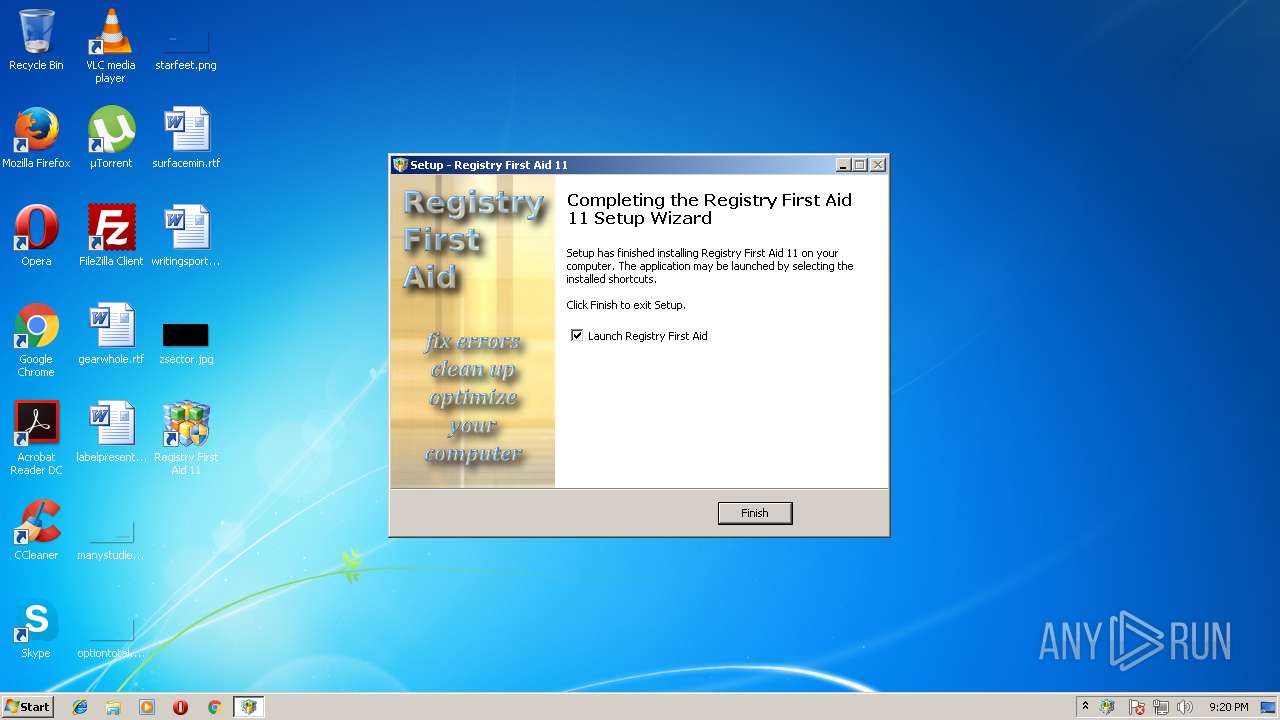Click Setup window title bar icon

point(401,165)
